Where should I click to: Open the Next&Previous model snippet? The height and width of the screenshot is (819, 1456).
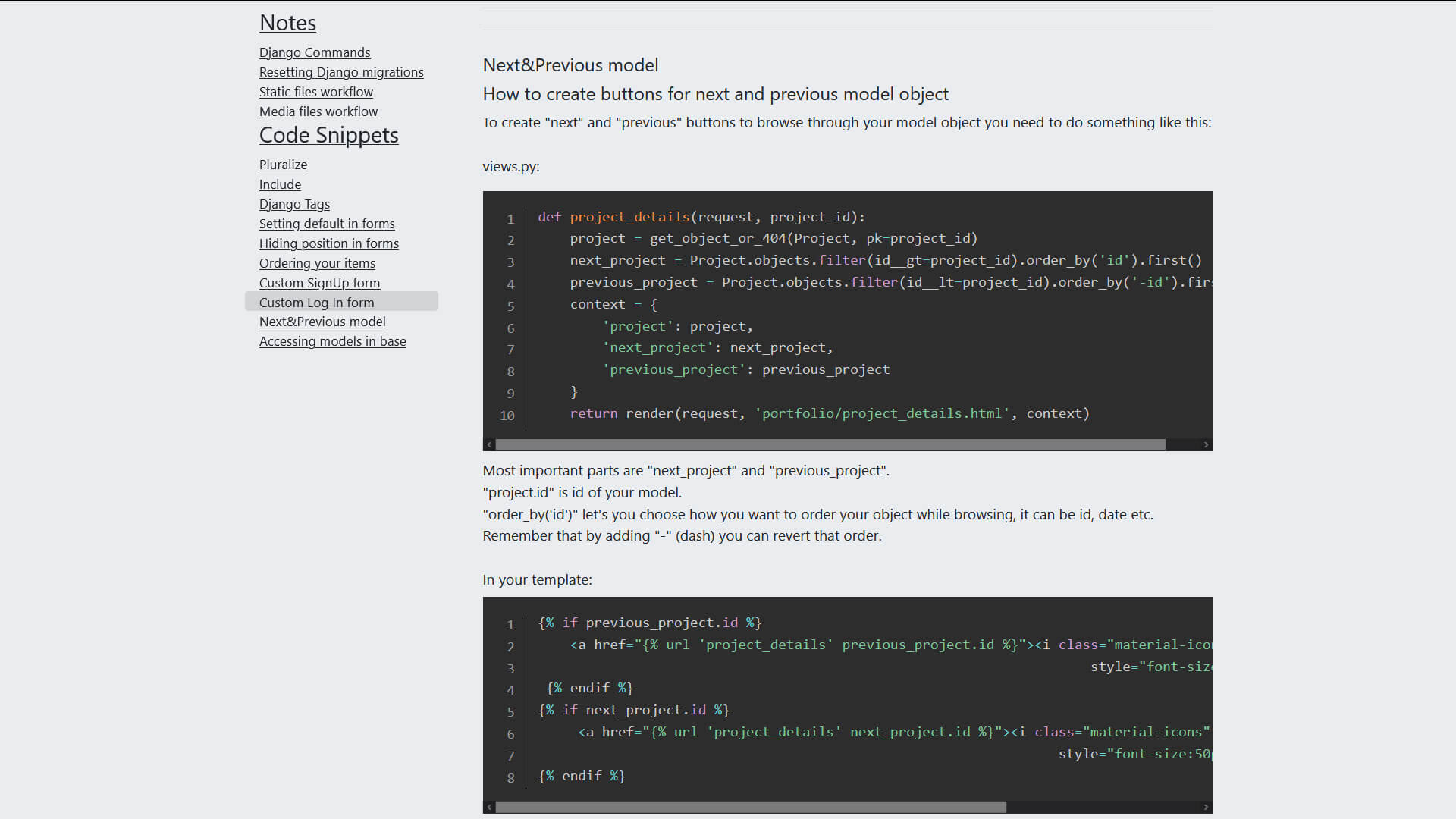(x=322, y=322)
